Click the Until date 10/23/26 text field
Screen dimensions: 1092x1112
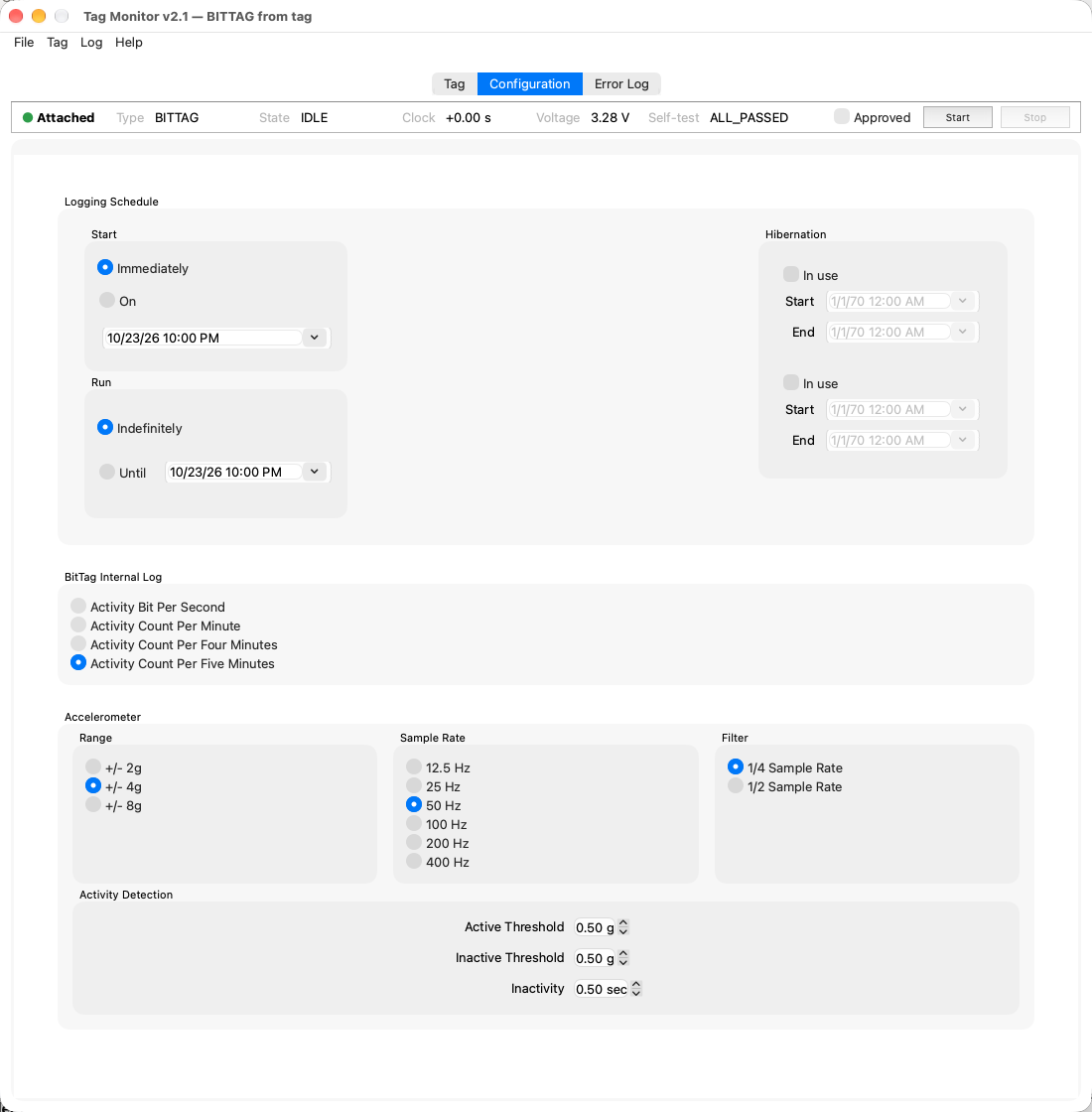234,473
